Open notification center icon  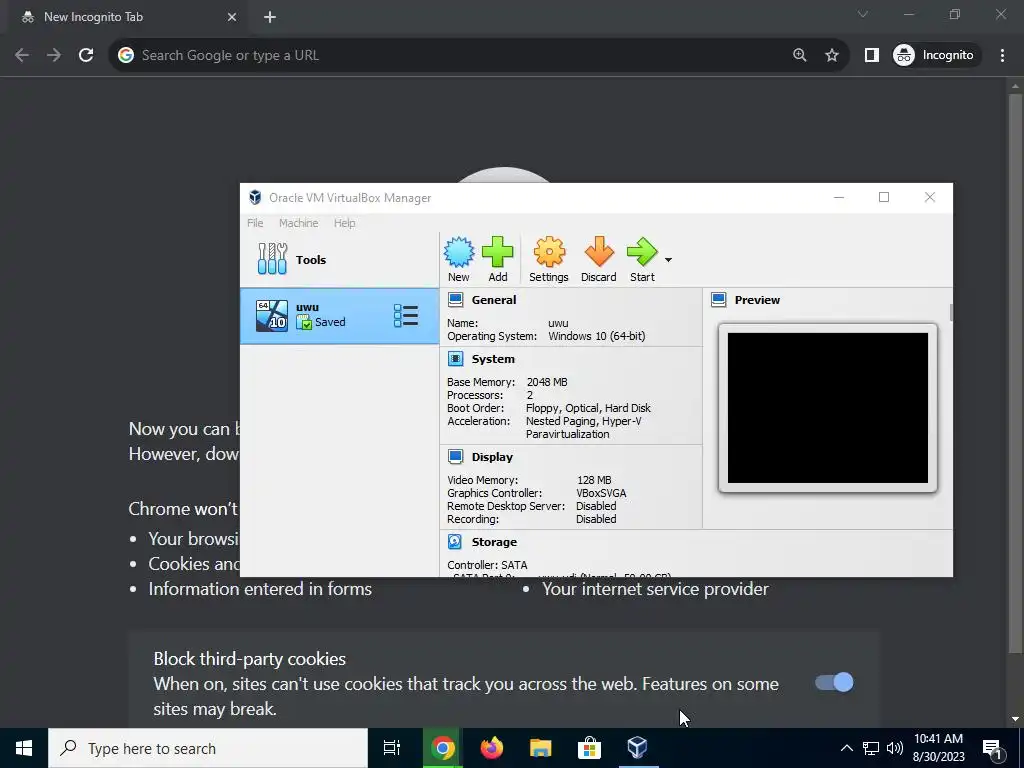(x=992, y=748)
